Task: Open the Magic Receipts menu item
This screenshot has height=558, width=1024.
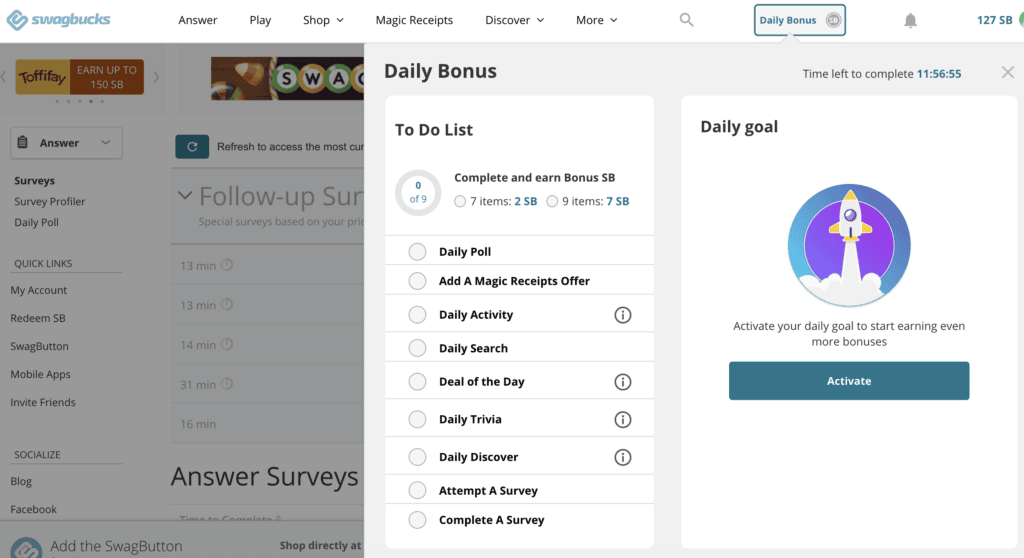Action: (x=414, y=20)
